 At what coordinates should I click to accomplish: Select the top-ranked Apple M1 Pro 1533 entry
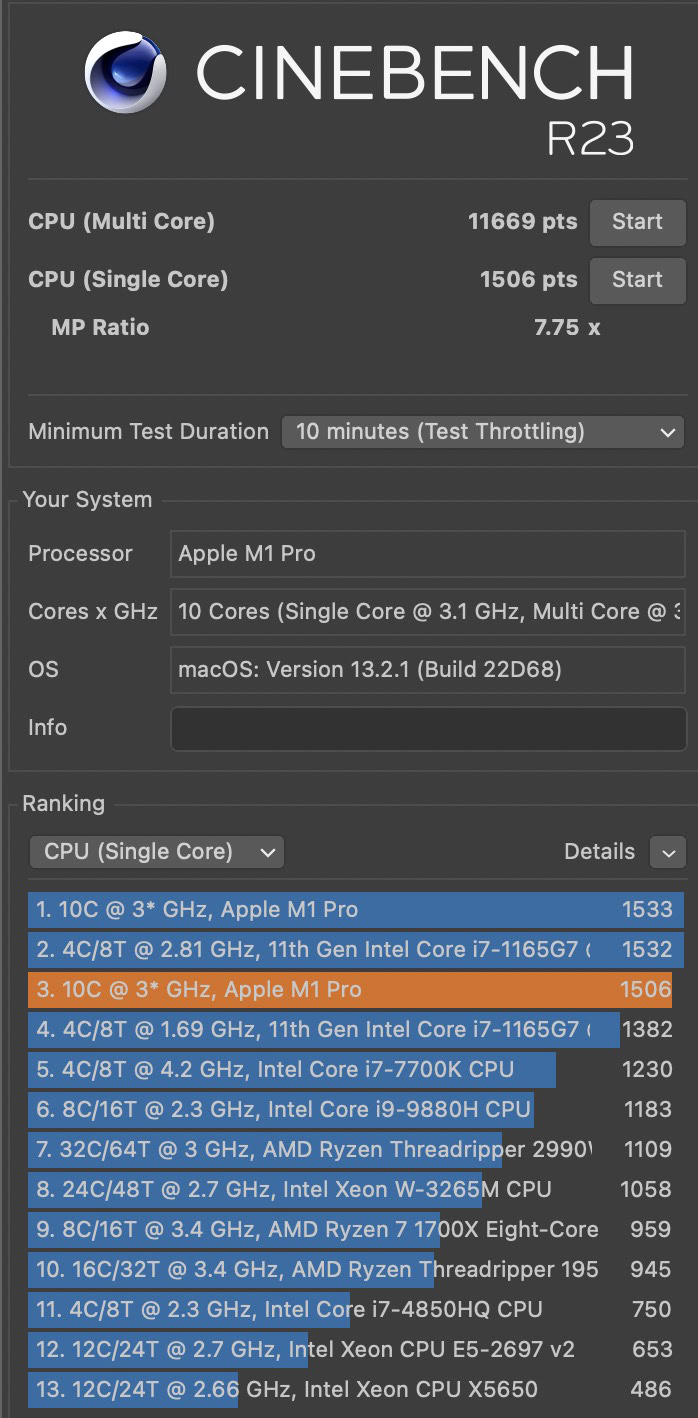355,910
